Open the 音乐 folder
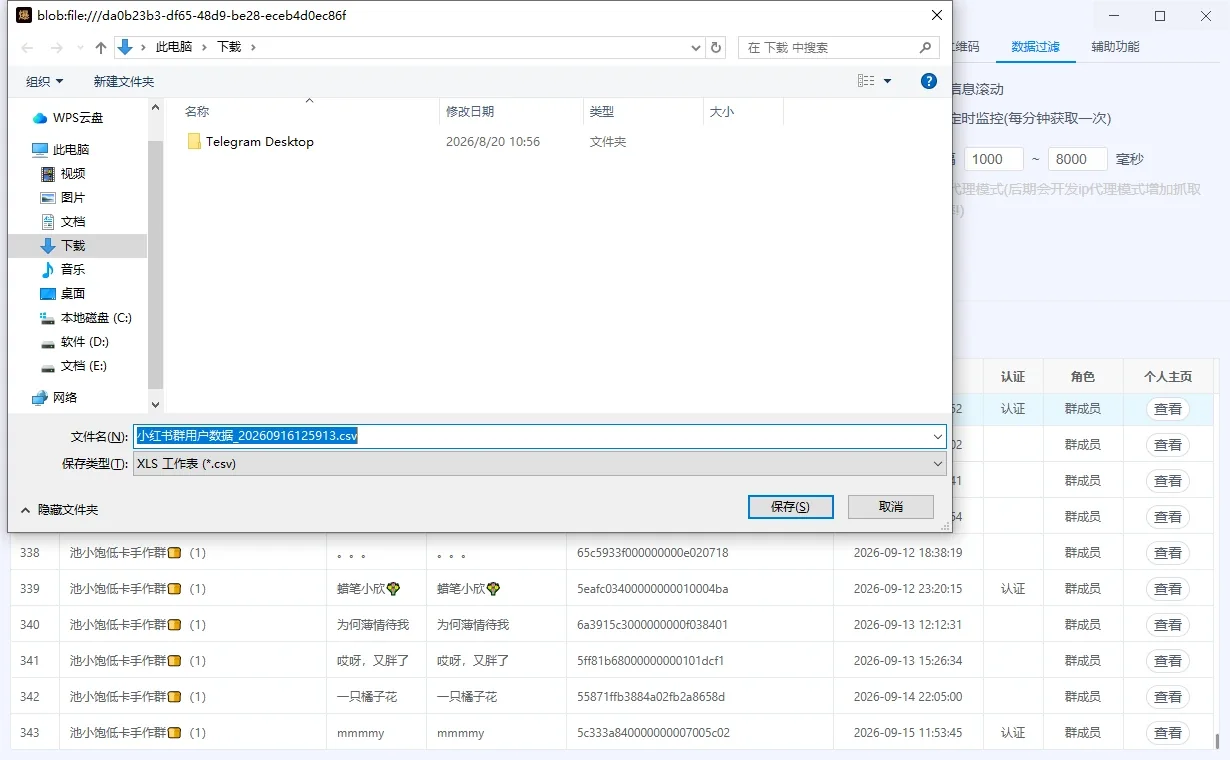This screenshot has height=760, width=1230. pyautogui.click(x=63, y=270)
